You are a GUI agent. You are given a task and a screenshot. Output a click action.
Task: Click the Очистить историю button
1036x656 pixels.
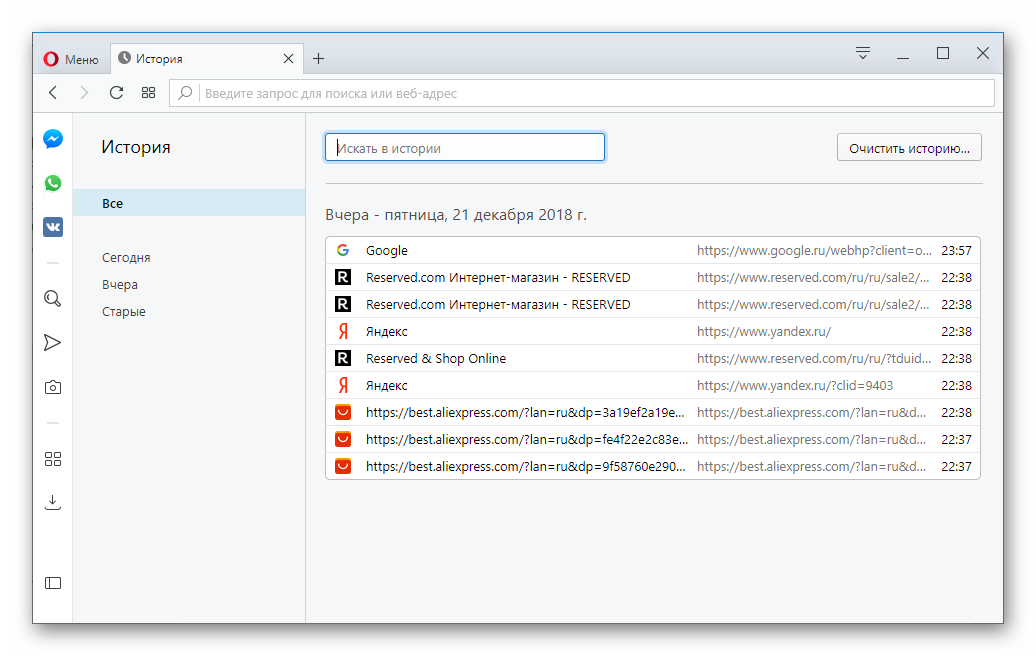pyautogui.click(x=908, y=148)
